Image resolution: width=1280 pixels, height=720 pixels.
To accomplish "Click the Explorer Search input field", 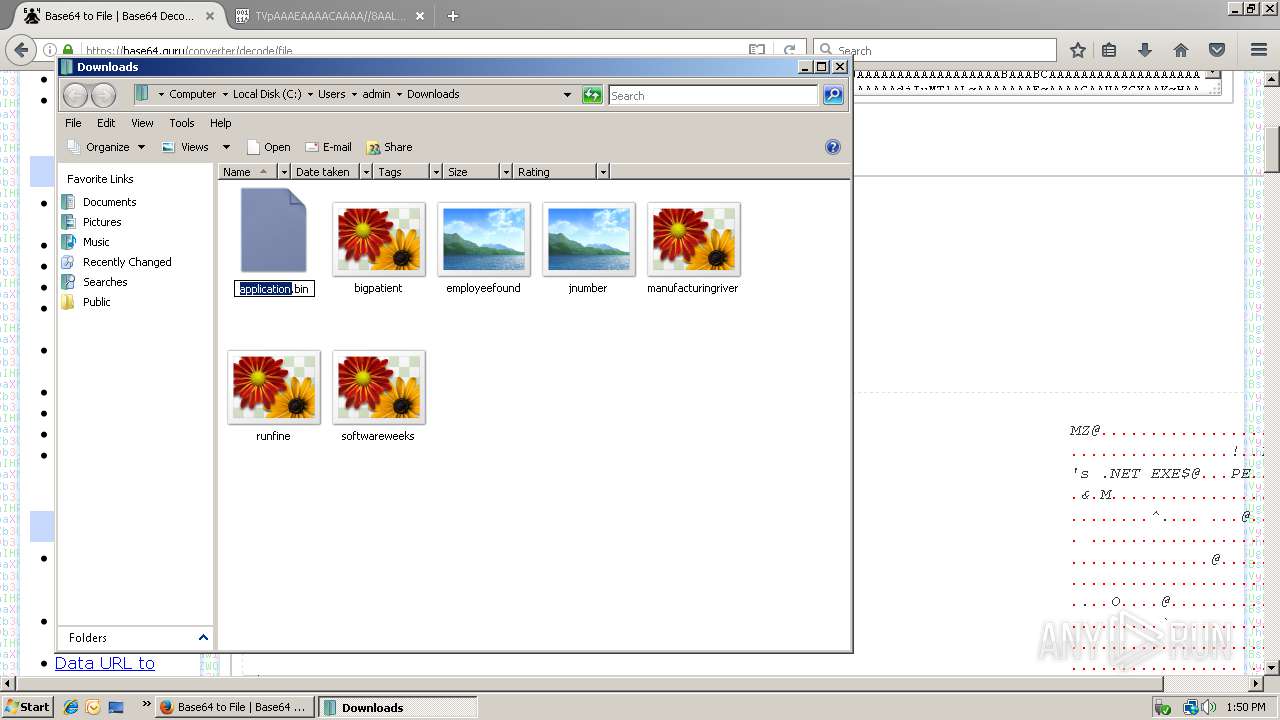I will pyautogui.click(x=713, y=95).
